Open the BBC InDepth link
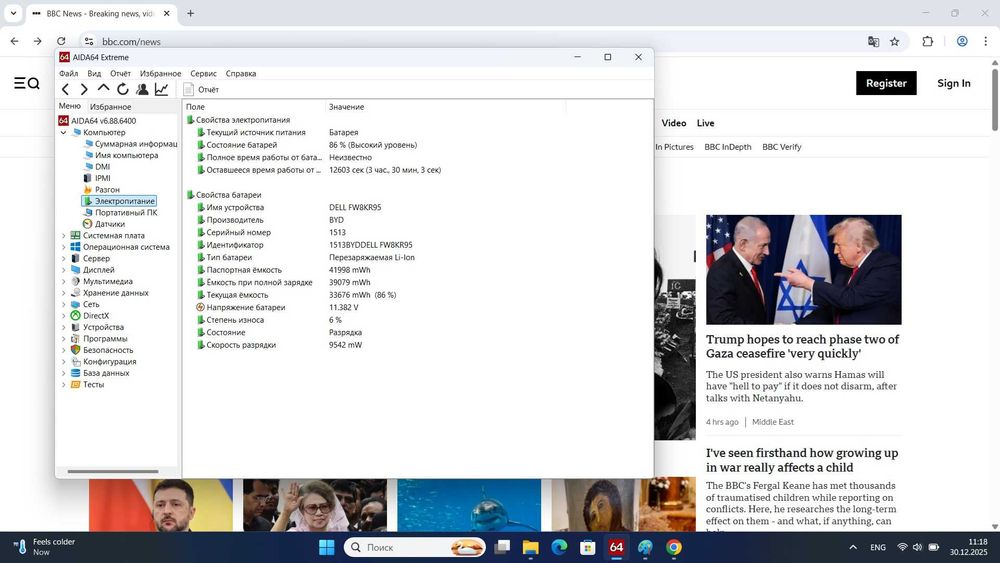Viewport: 1000px width, 563px height. [x=728, y=147]
